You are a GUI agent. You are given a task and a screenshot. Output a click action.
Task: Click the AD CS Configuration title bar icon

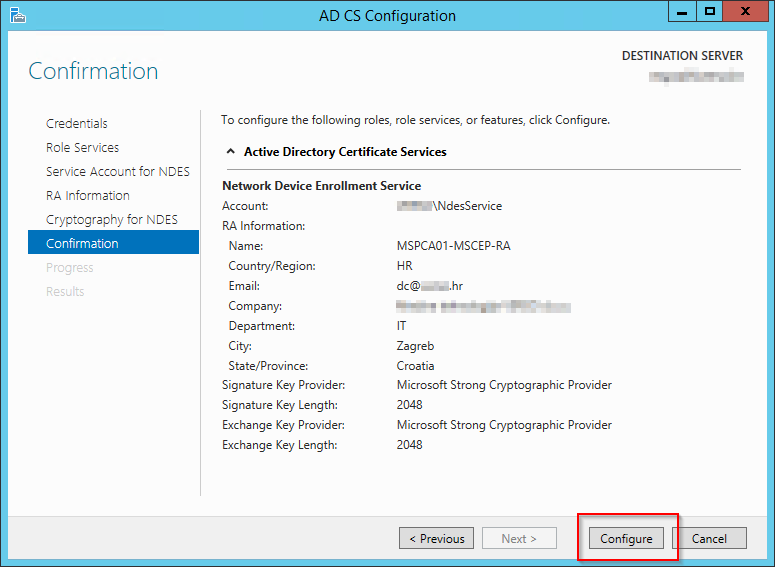coord(17,15)
